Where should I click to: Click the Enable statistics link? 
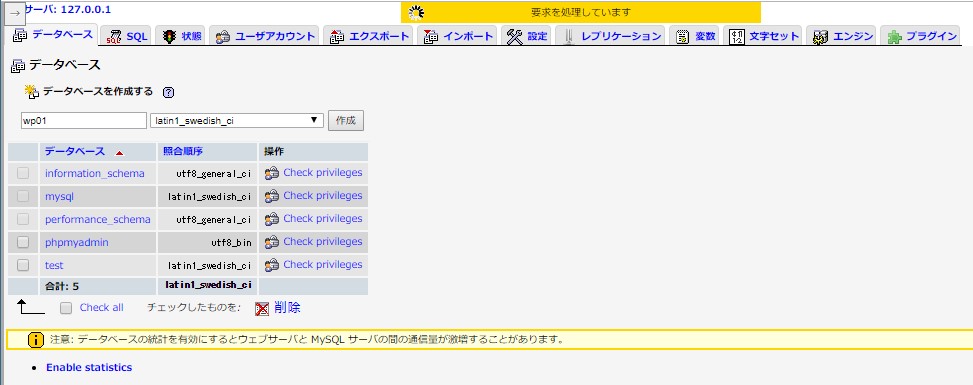point(89,367)
